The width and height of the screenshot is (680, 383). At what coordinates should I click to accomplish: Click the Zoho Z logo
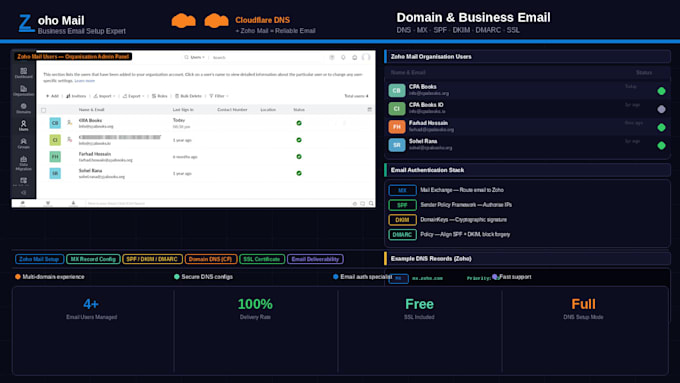pos(26,23)
